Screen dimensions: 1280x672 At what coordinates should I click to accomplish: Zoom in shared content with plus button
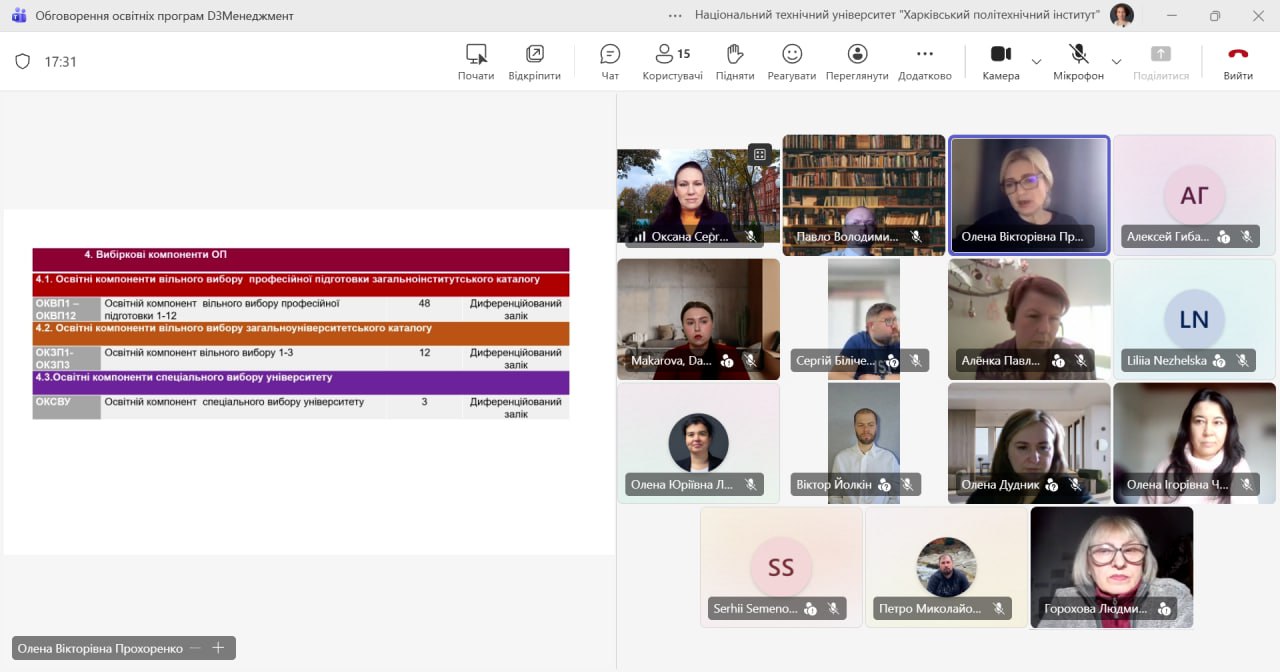(218, 648)
